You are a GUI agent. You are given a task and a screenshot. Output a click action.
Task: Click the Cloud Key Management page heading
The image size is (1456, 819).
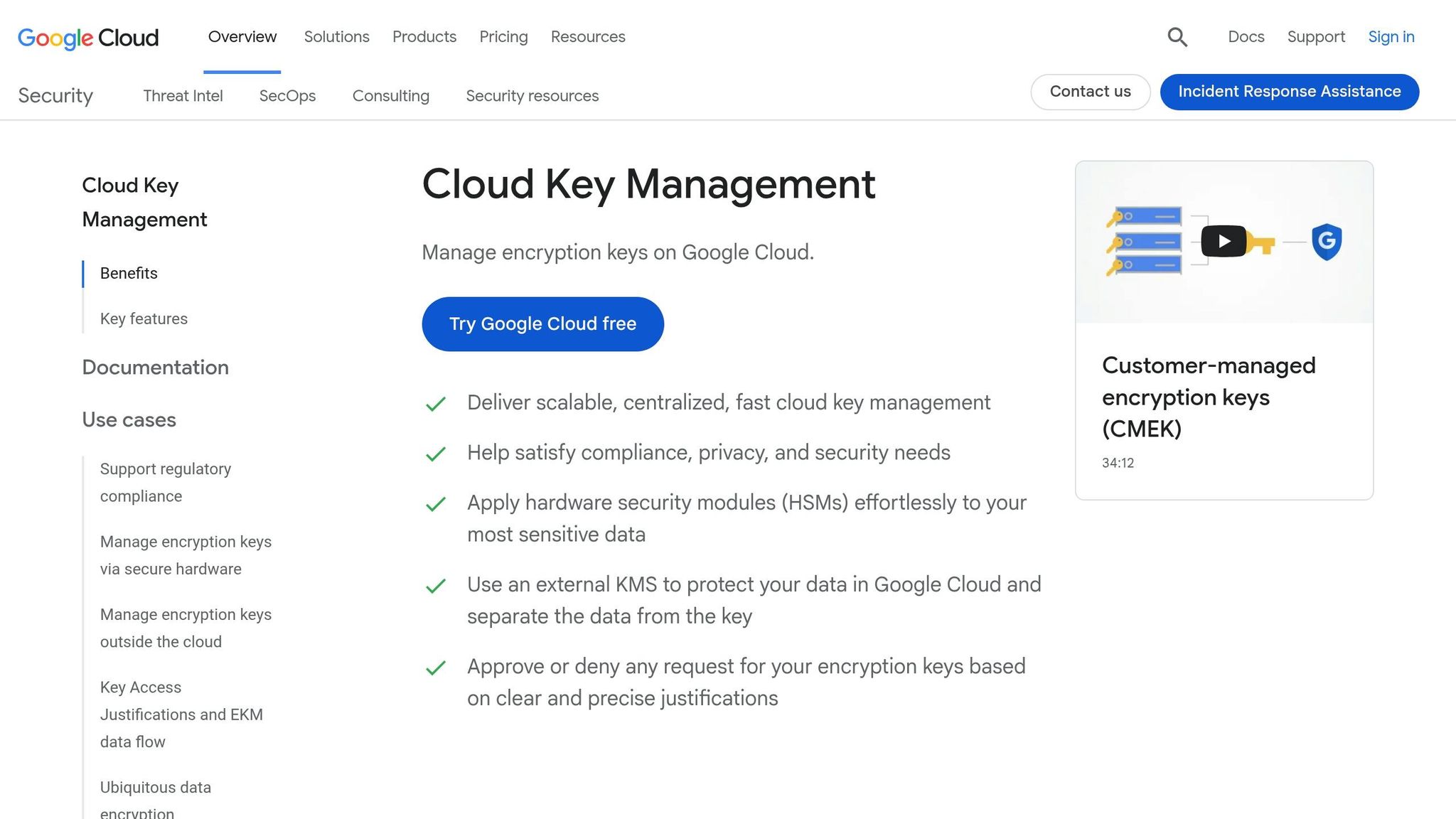coord(648,184)
